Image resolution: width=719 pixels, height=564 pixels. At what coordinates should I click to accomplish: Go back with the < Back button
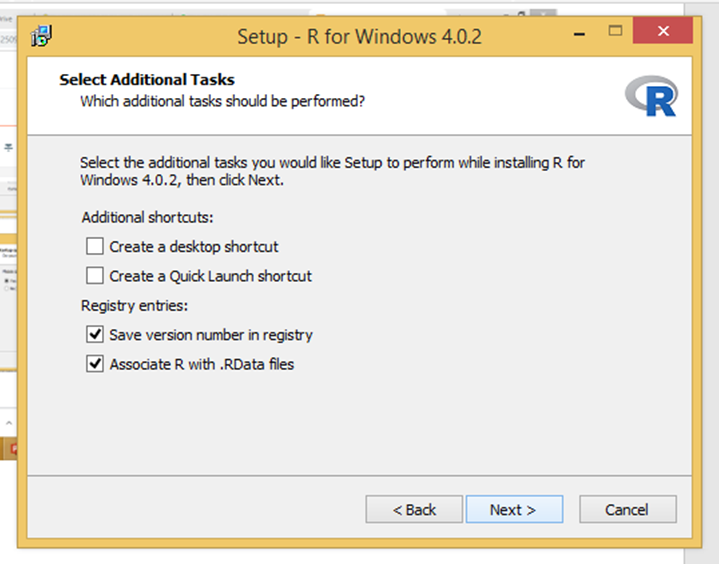pos(414,509)
